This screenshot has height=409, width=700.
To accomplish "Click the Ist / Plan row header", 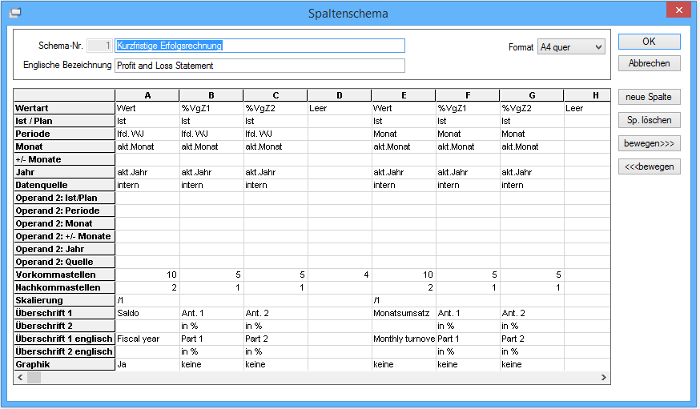I will click(x=64, y=121).
